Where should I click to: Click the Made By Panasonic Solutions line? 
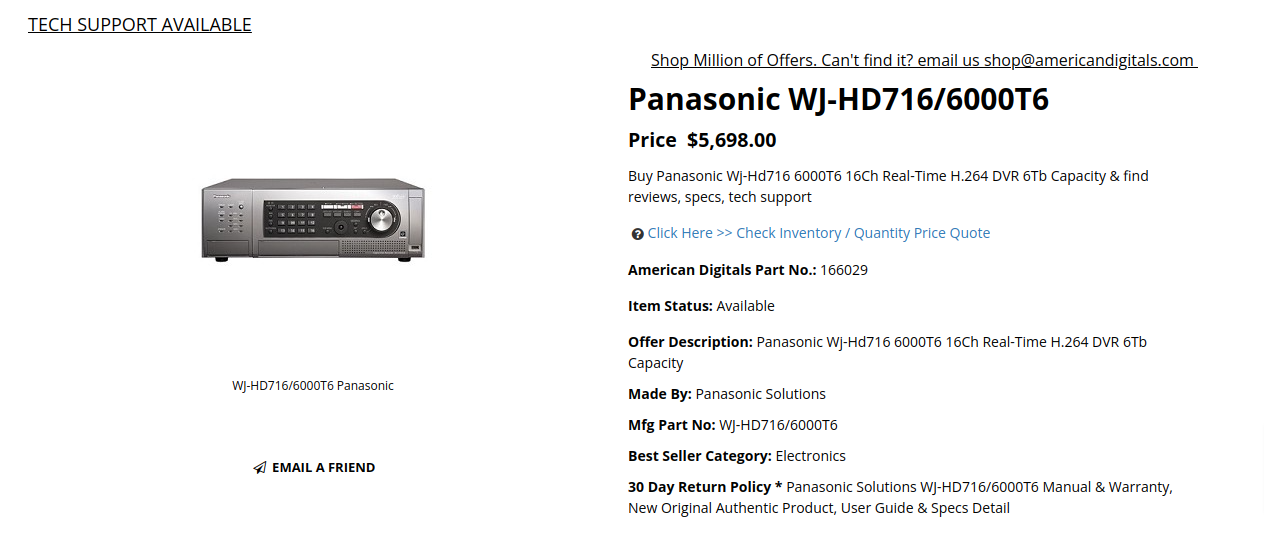pyautogui.click(x=727, y=394)
